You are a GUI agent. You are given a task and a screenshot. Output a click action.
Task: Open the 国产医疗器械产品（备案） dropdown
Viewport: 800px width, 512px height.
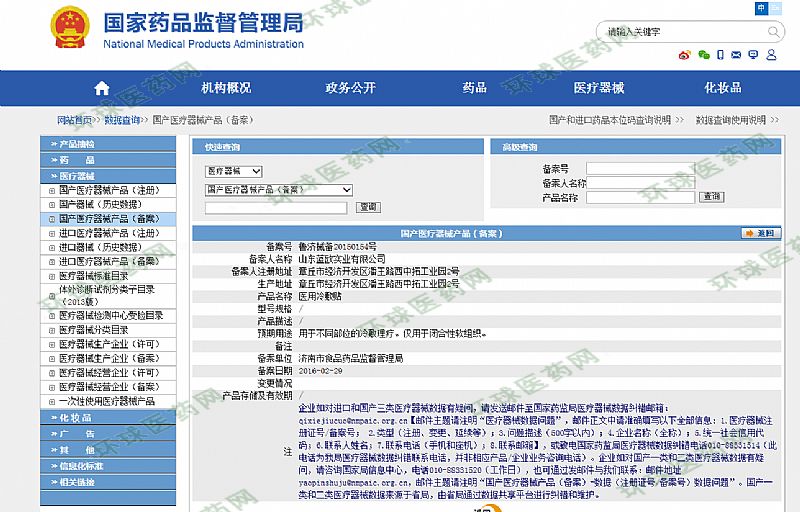point(279,189)
